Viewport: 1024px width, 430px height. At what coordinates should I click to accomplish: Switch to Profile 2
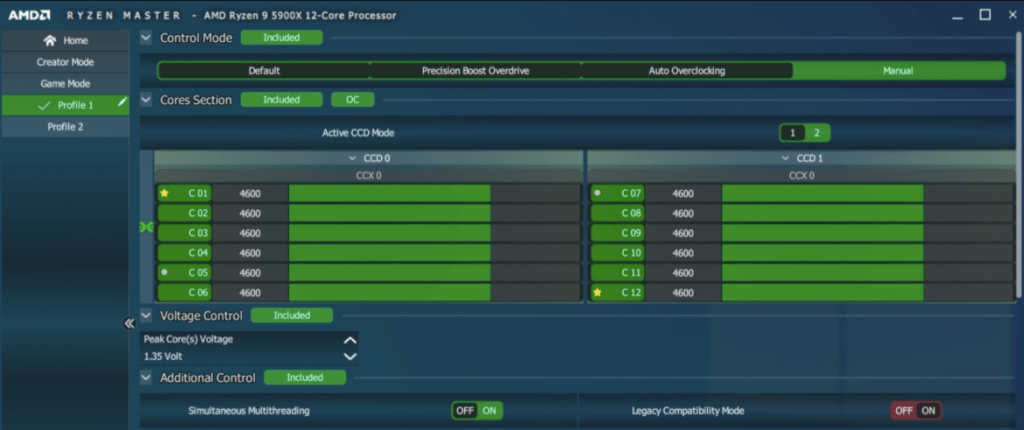click(65, 127)
